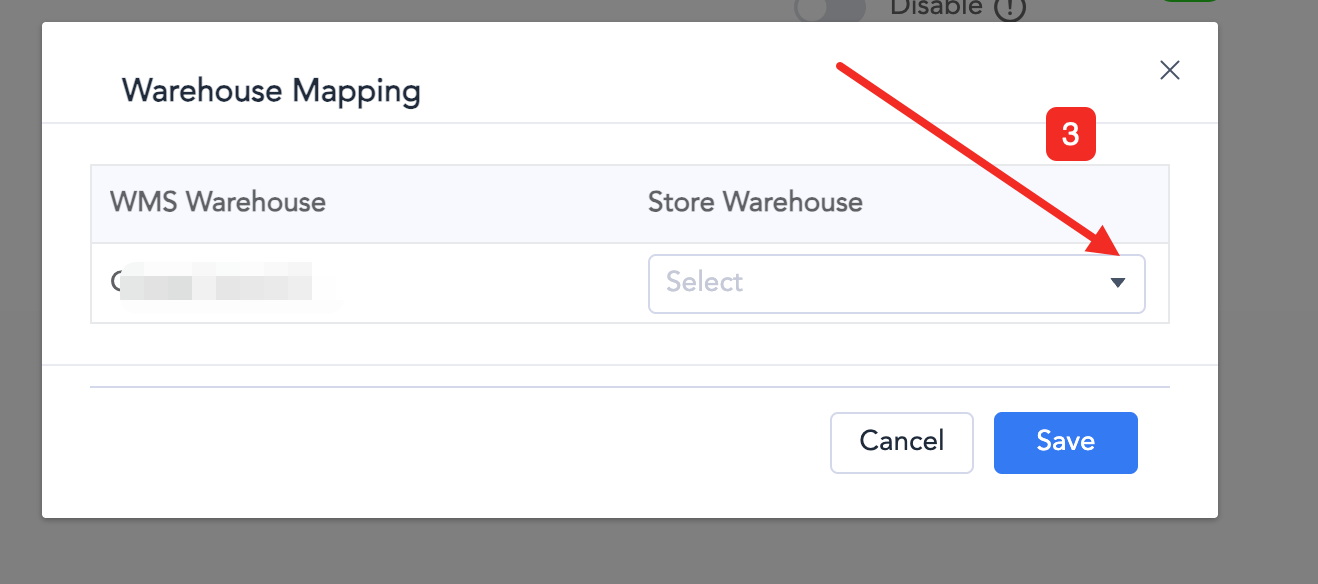The image size is (1318, 584).
Task: Click the red number 3 badge
Action: coord(1070,135)
